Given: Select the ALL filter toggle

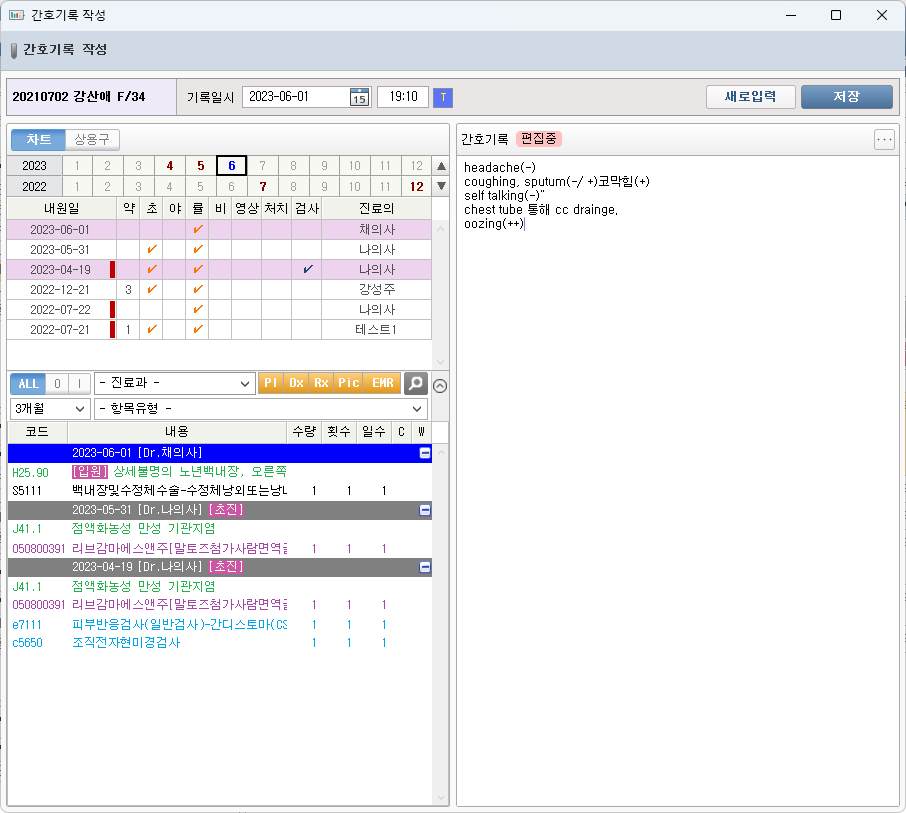Looking at the screenshot, I should (x=28, y=384).
